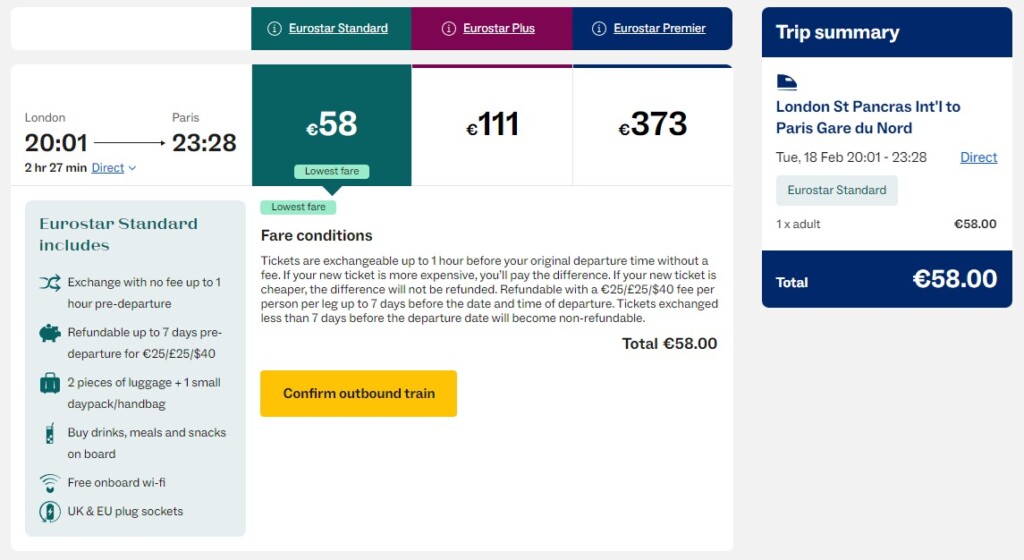Click the luggage suitcase icon
This screenshot has width=1024, height=560.
pos(50,383)
